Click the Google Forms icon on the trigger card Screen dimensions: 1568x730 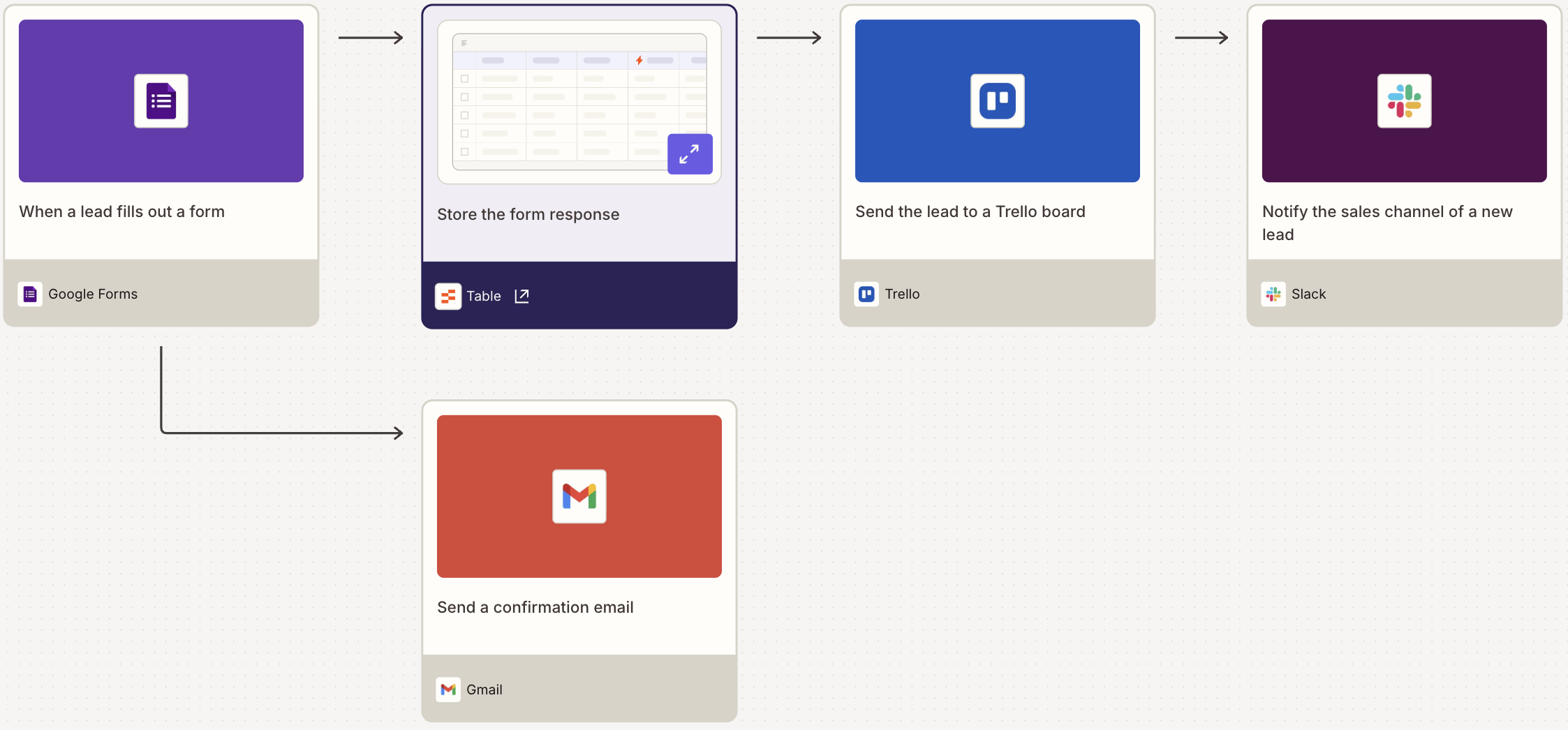pyautogui.click(x=30, y=294)
